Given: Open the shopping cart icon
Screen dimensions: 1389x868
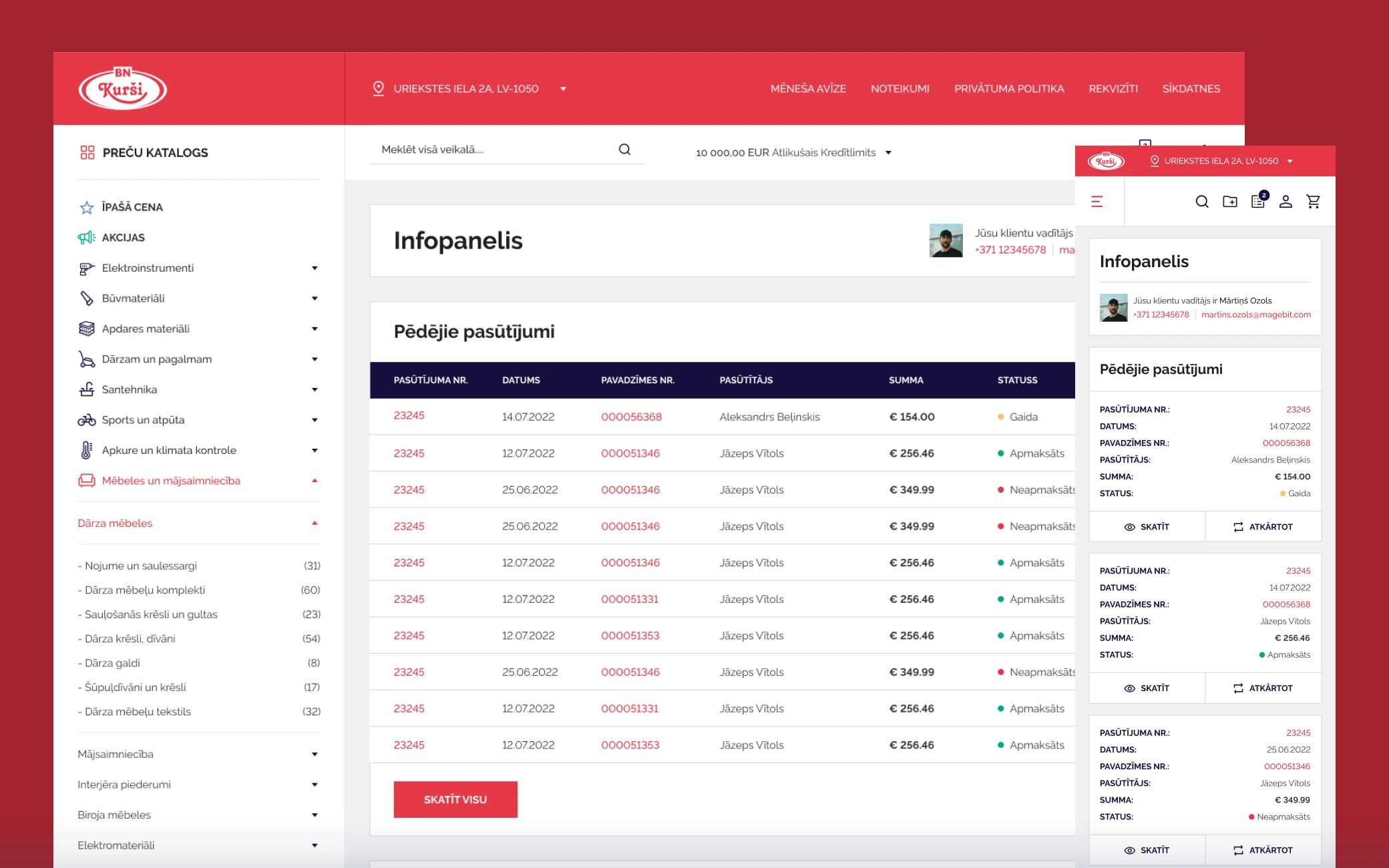Looking at the screenshot, I should coord(1313,202).
